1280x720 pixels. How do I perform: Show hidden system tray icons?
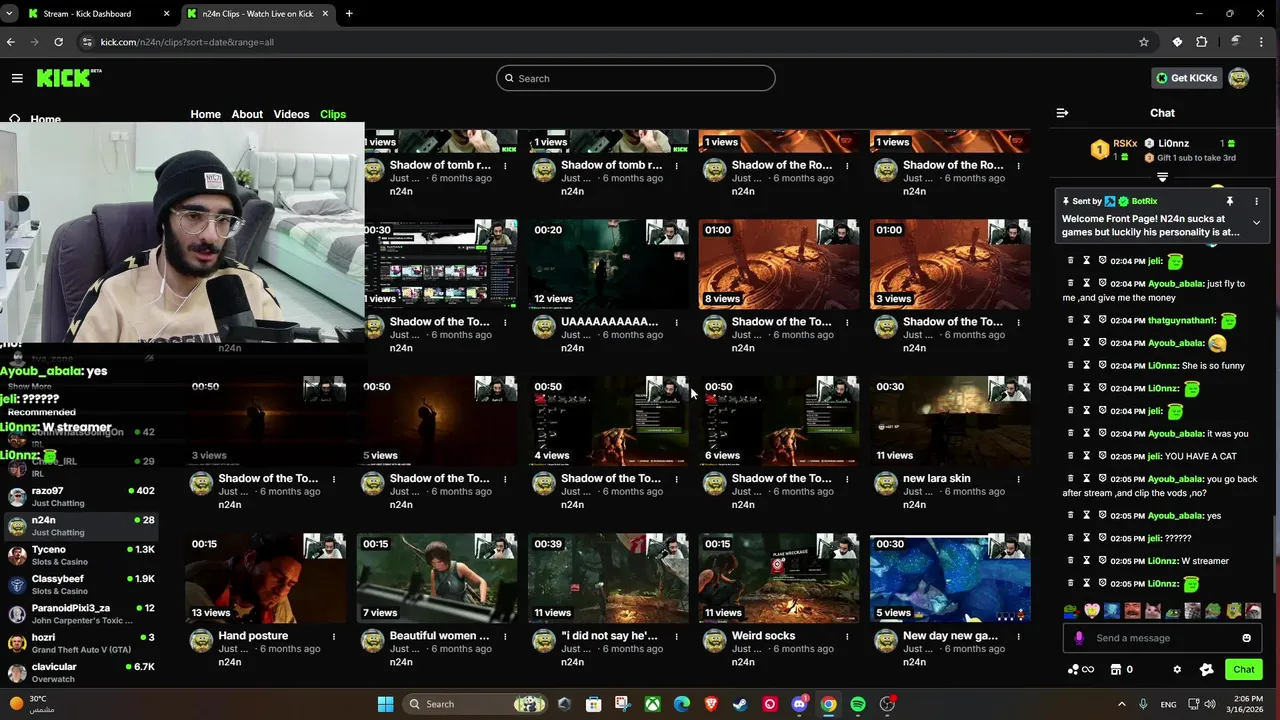click(1121, 704)
